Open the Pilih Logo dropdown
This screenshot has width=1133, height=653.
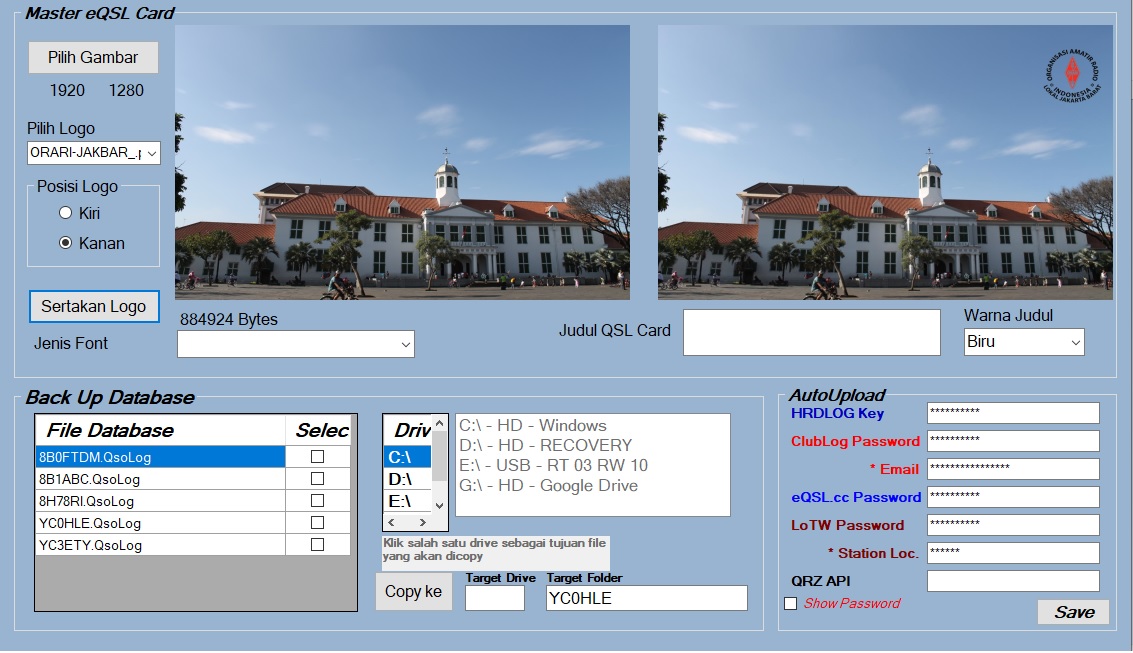[93, 153]
